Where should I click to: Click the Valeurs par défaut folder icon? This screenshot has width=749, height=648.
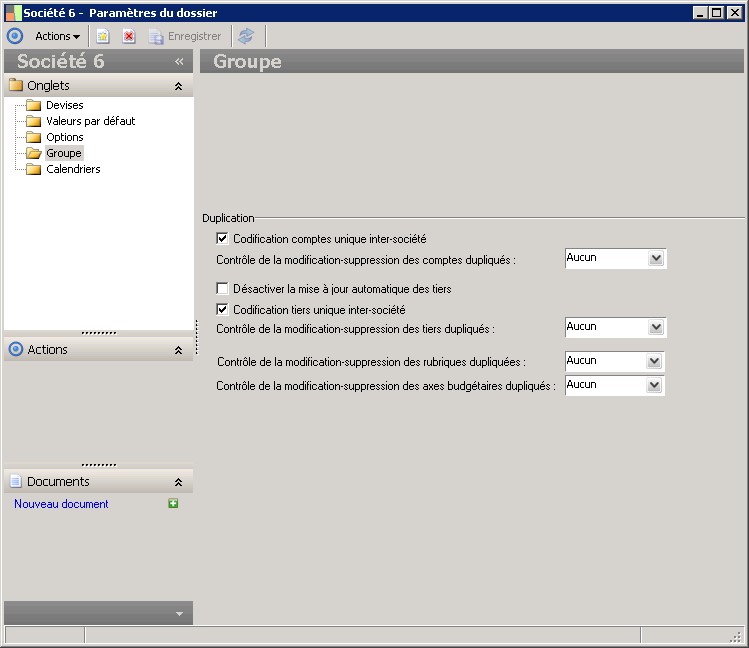click(33, 121)
